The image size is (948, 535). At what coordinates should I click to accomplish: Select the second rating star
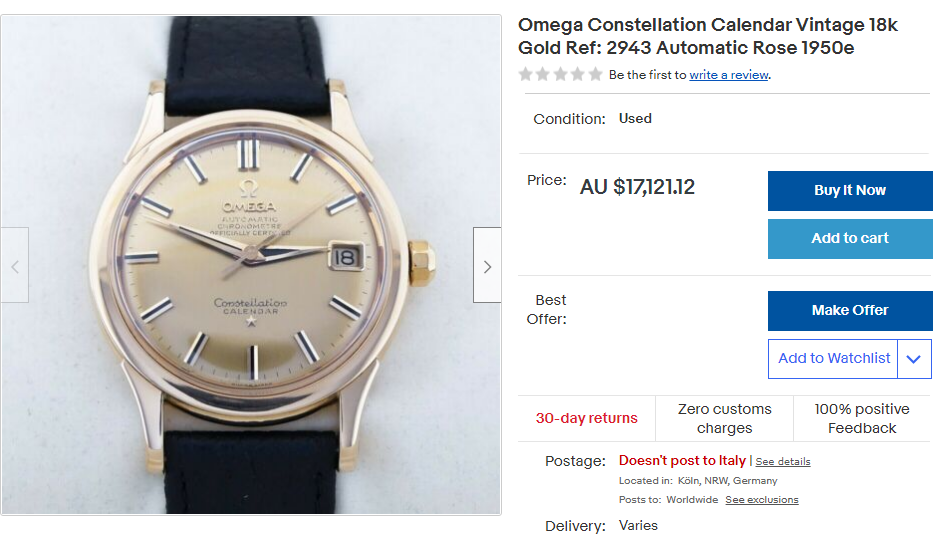(543, 75)
